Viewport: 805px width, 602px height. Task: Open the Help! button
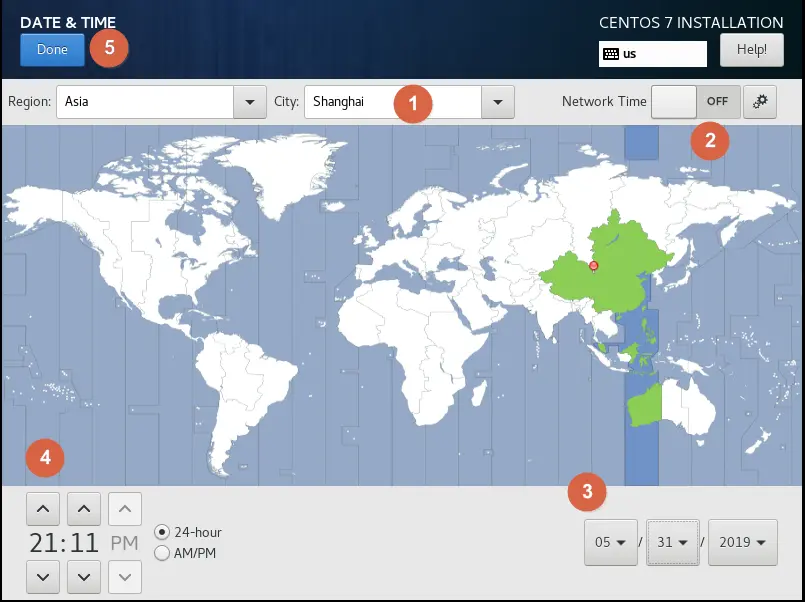pos(752,50)
